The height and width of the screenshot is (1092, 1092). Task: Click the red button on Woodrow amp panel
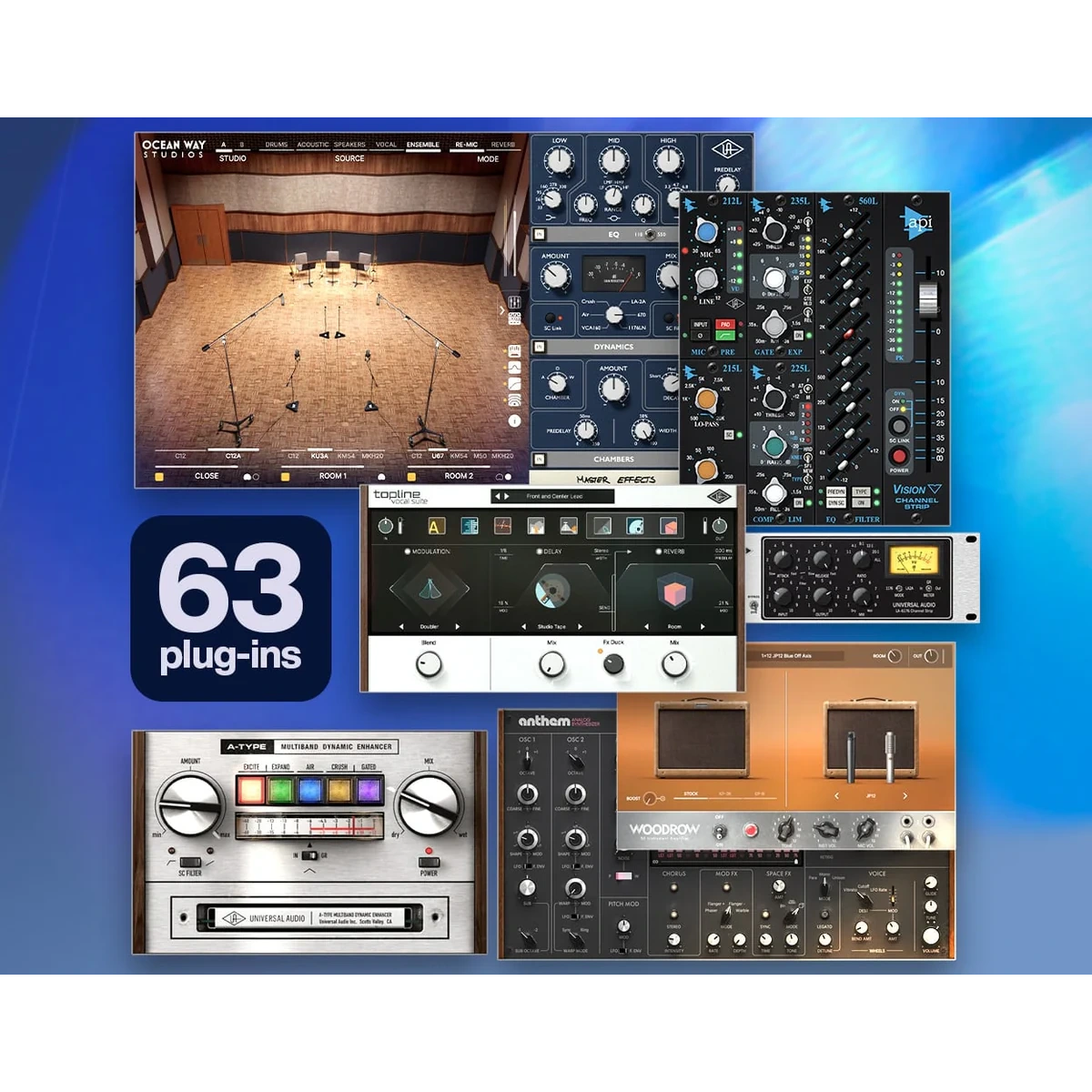tap(750, 830)
